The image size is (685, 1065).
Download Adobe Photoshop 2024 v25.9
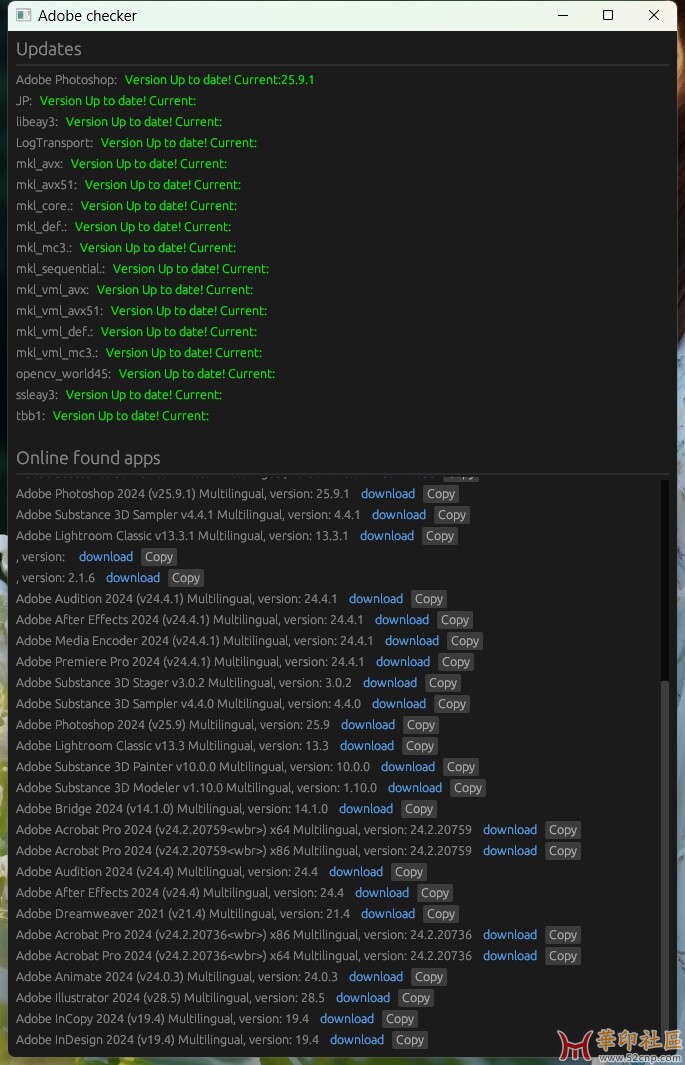click(x=368, y=725)
